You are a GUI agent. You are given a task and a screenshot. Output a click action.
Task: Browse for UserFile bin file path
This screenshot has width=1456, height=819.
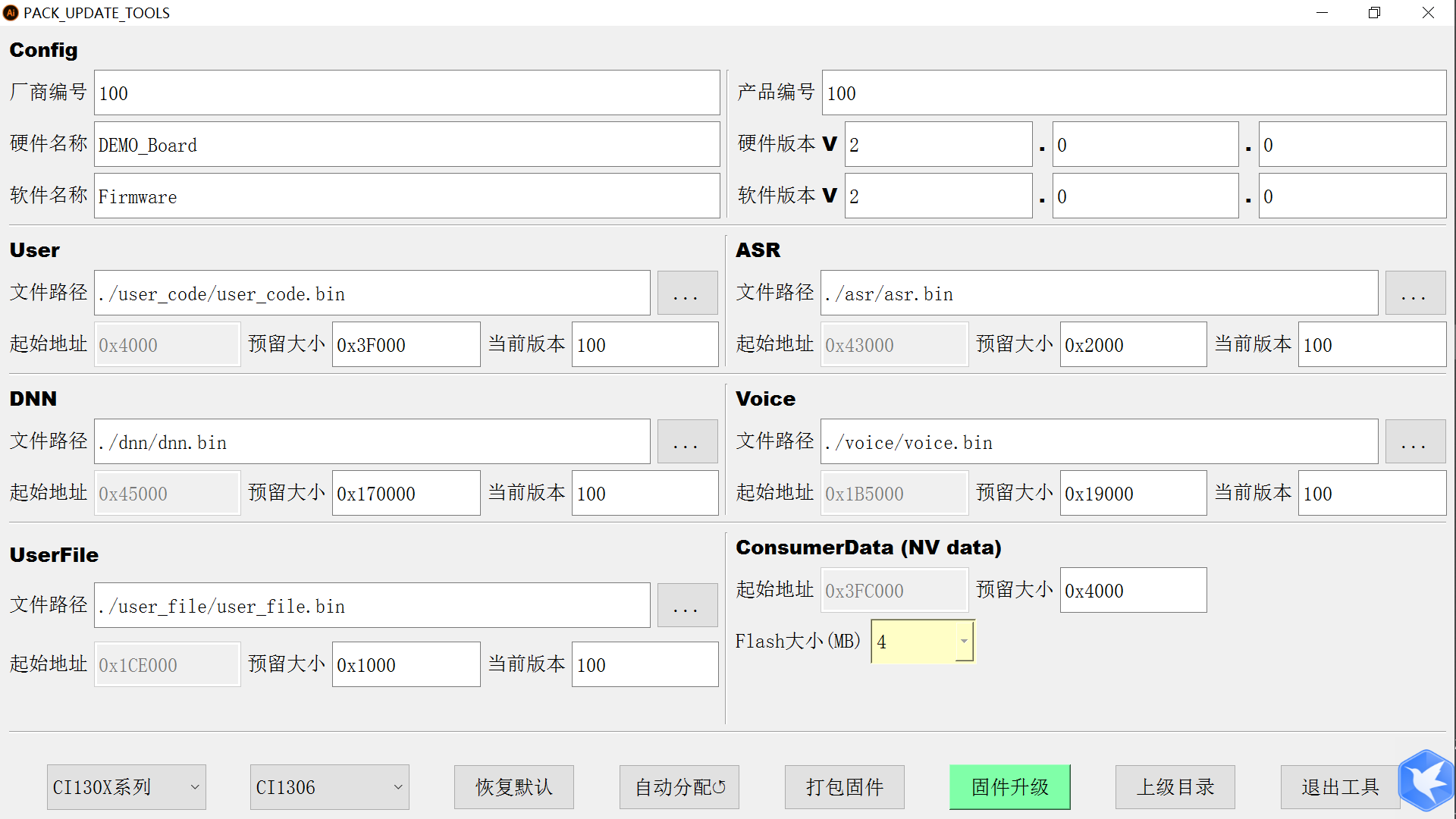[x=686, y=606]
